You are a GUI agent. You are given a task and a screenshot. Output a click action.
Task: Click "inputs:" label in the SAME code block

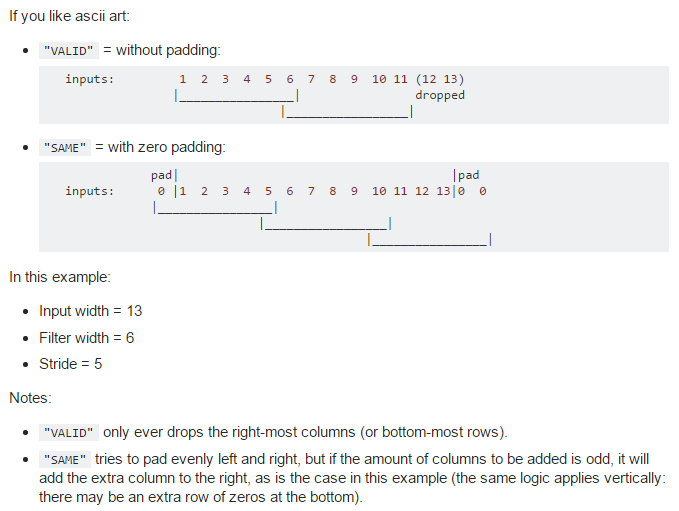90,191
